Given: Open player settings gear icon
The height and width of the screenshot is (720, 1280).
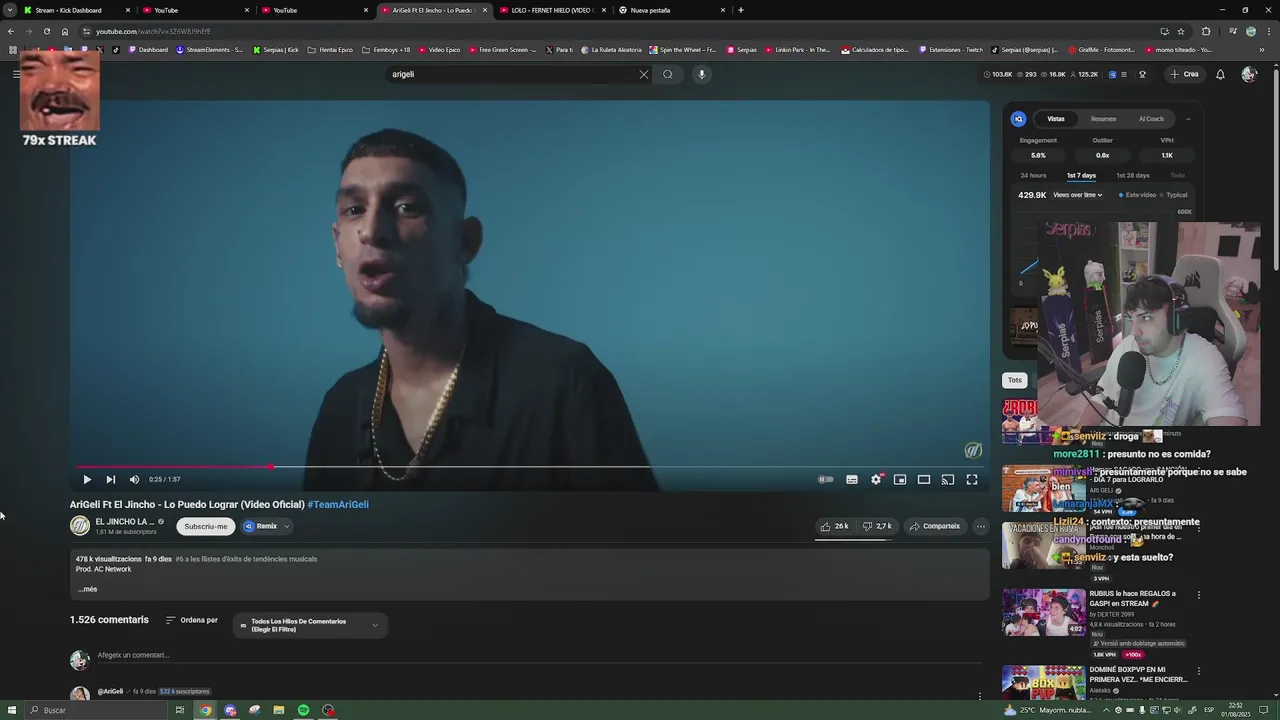Looking at the screenshot, I should click(x=876, y=479).
